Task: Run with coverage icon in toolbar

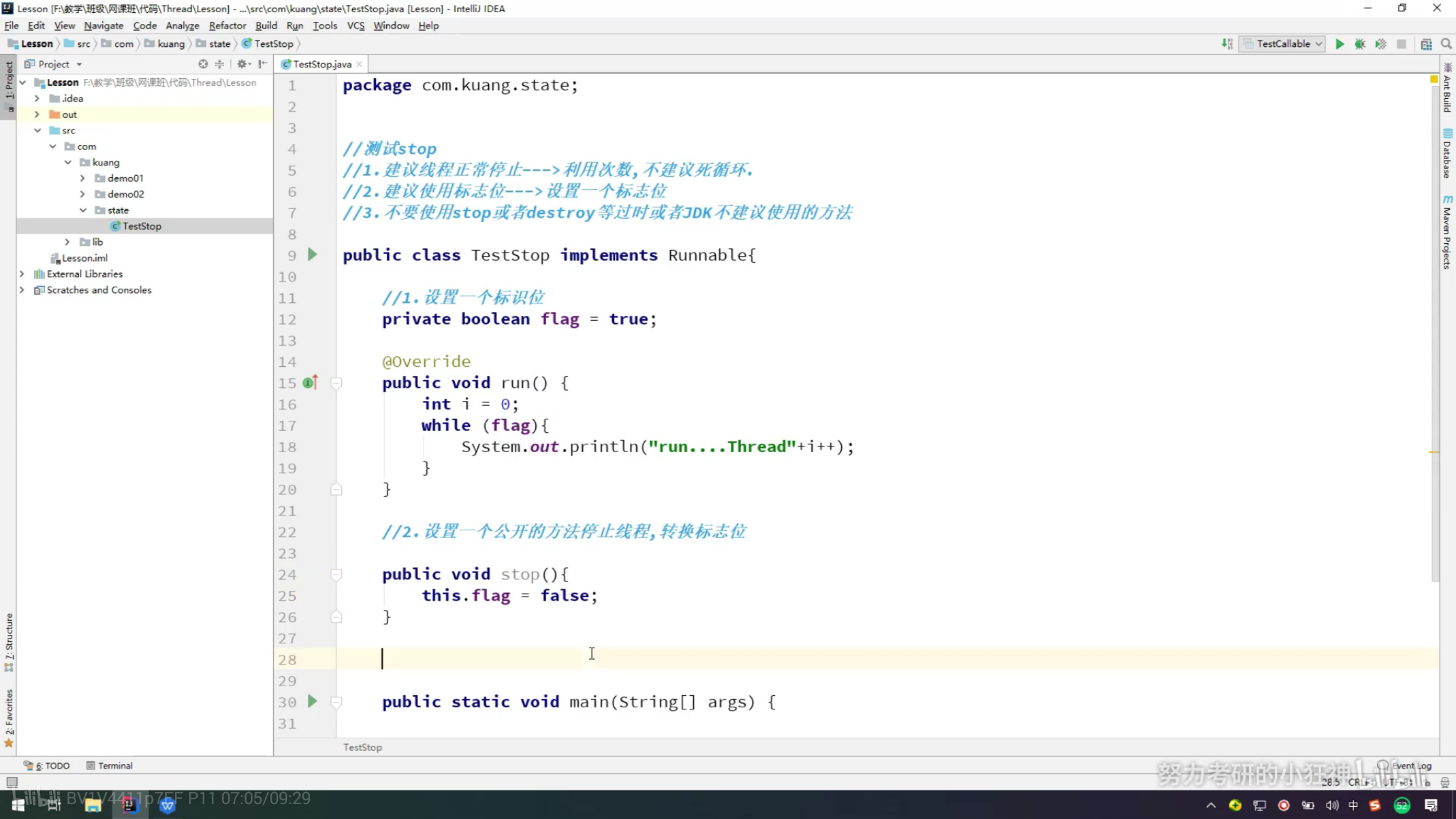Action: 1381,44
